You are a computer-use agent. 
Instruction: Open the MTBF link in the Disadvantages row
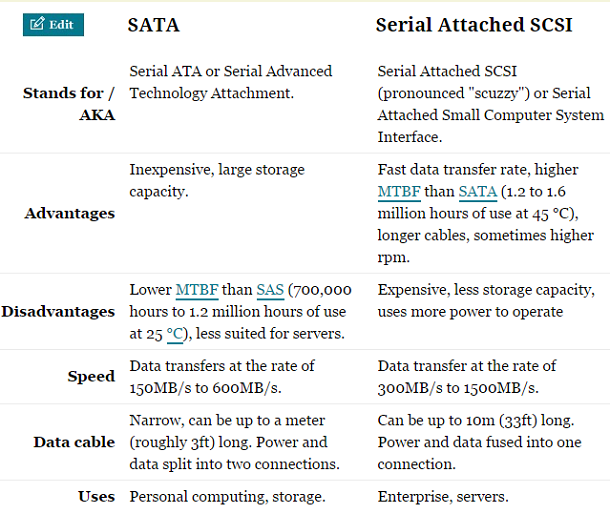click(x=197, y=290)
